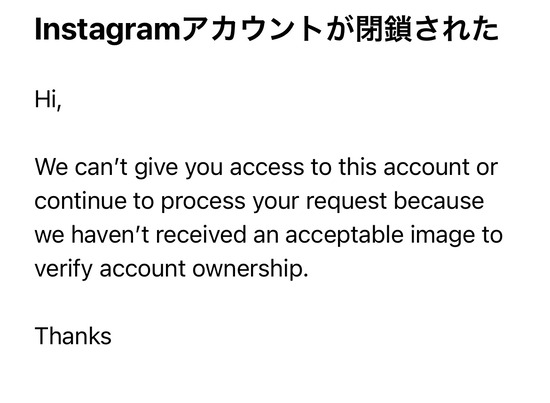Image resolution: width=550 pixels, height=403 pixels.
Task: Click the word "because" in the message
Action: tap(439, 201)
